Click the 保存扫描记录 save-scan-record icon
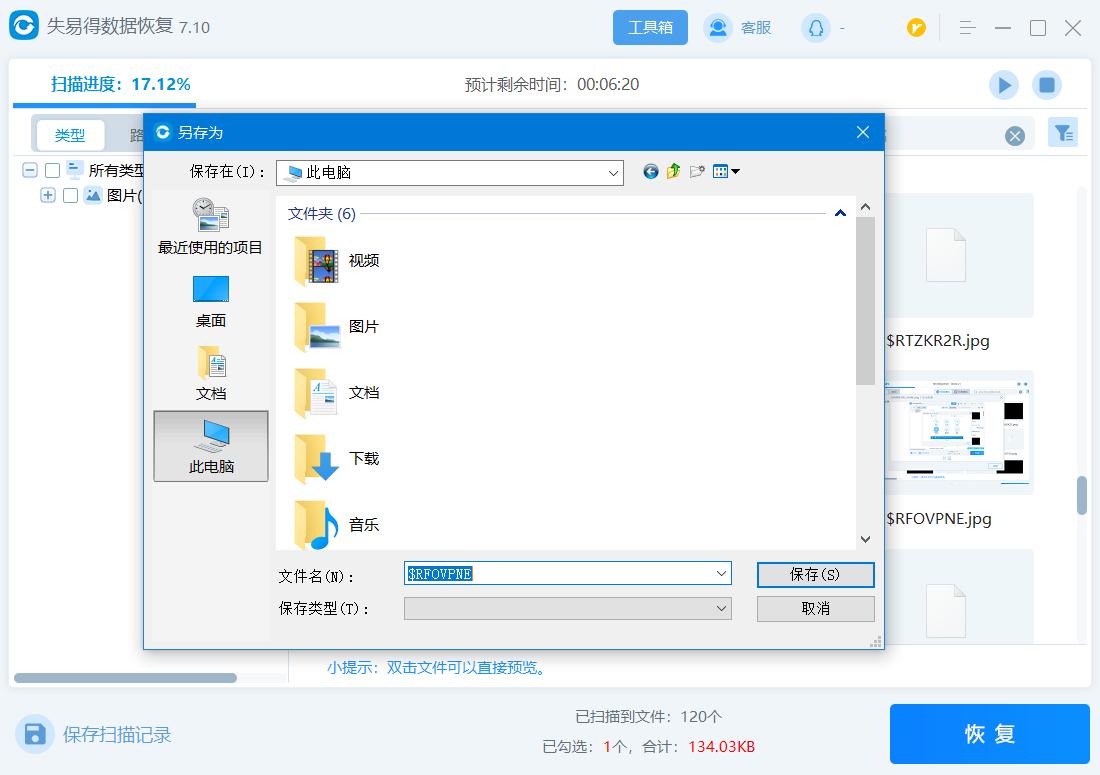 pyautogui.click(x=35, y=734)
